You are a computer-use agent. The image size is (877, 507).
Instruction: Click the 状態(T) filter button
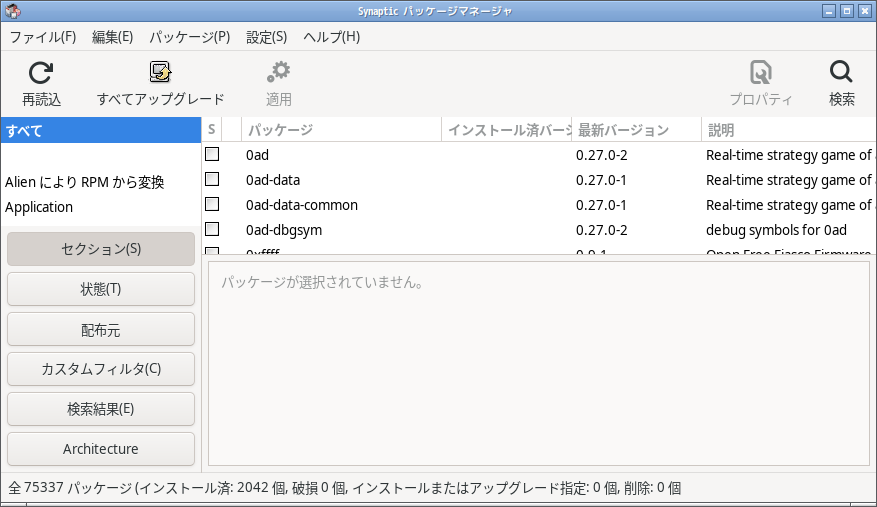pyautogui.click(x=101, y=289)
